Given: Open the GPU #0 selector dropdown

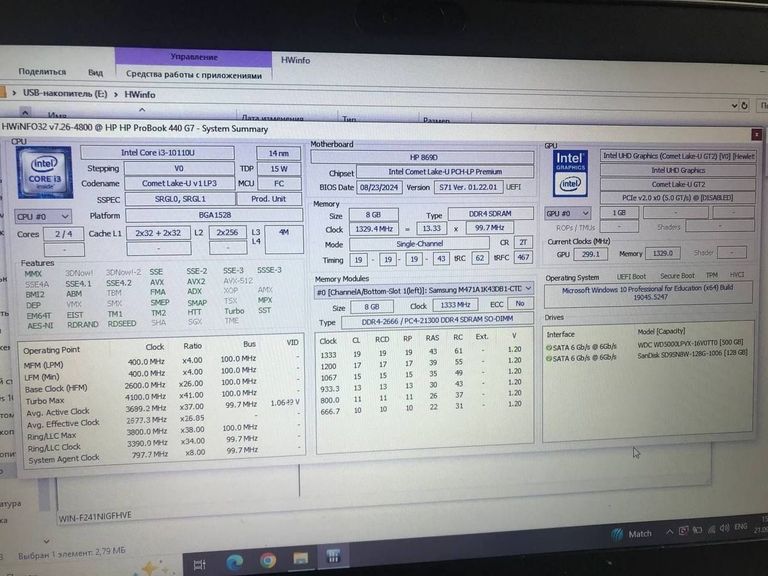Looking at the screenshot, I should pos(568,214).
